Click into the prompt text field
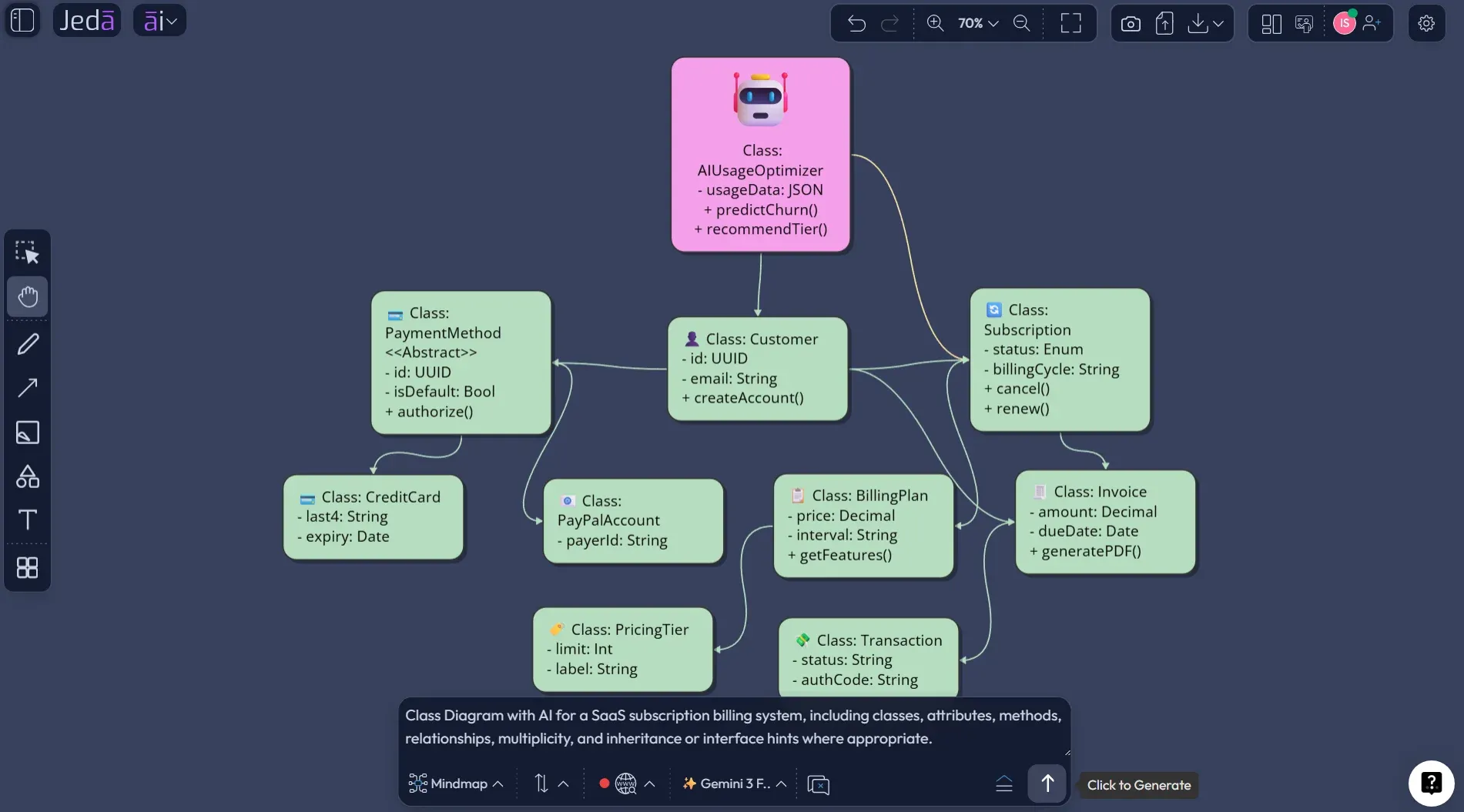 tap(733, 727)
